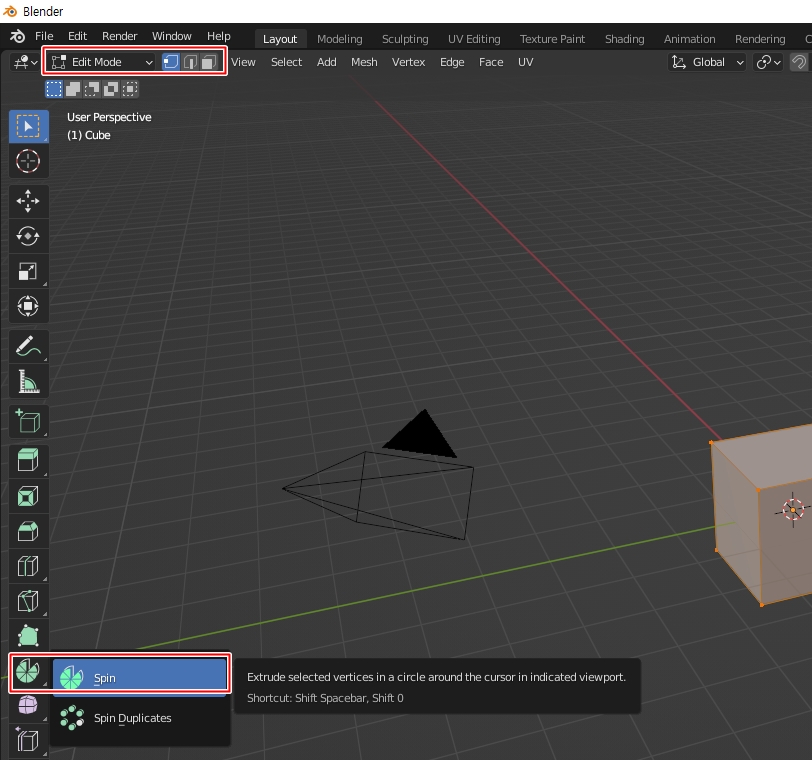The height and width of the screenshot is (760, 812).
Task: Set selection mode to extend
Action: click(x=73, y=89)
